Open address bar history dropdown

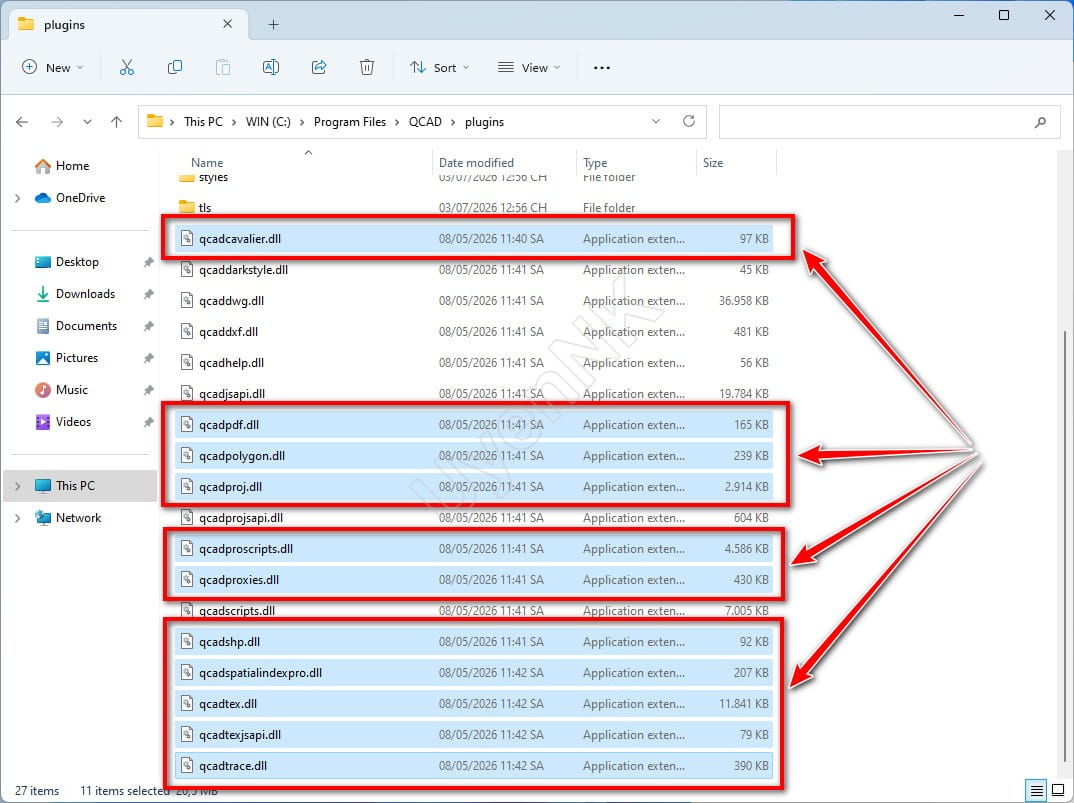[655, 121]
